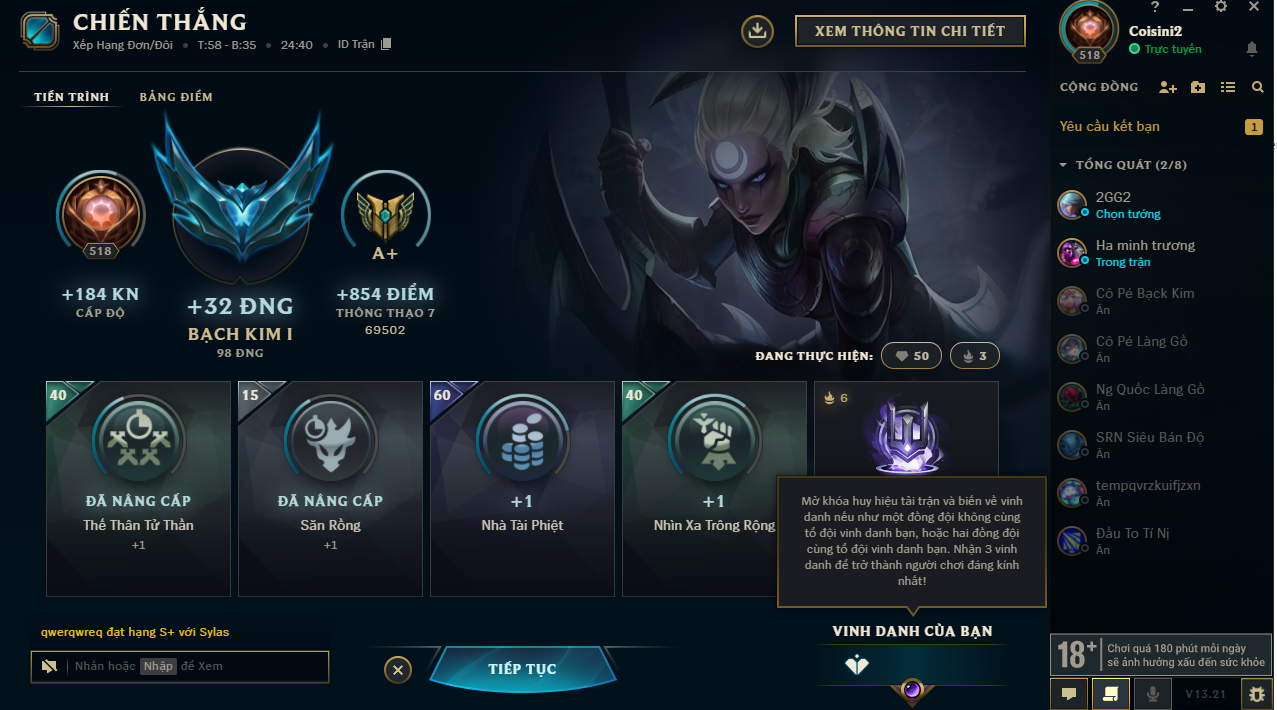Switch to the BẢNG ĐIỂM tab
The width and height of the screenshot is (1277, 710).
176,97
